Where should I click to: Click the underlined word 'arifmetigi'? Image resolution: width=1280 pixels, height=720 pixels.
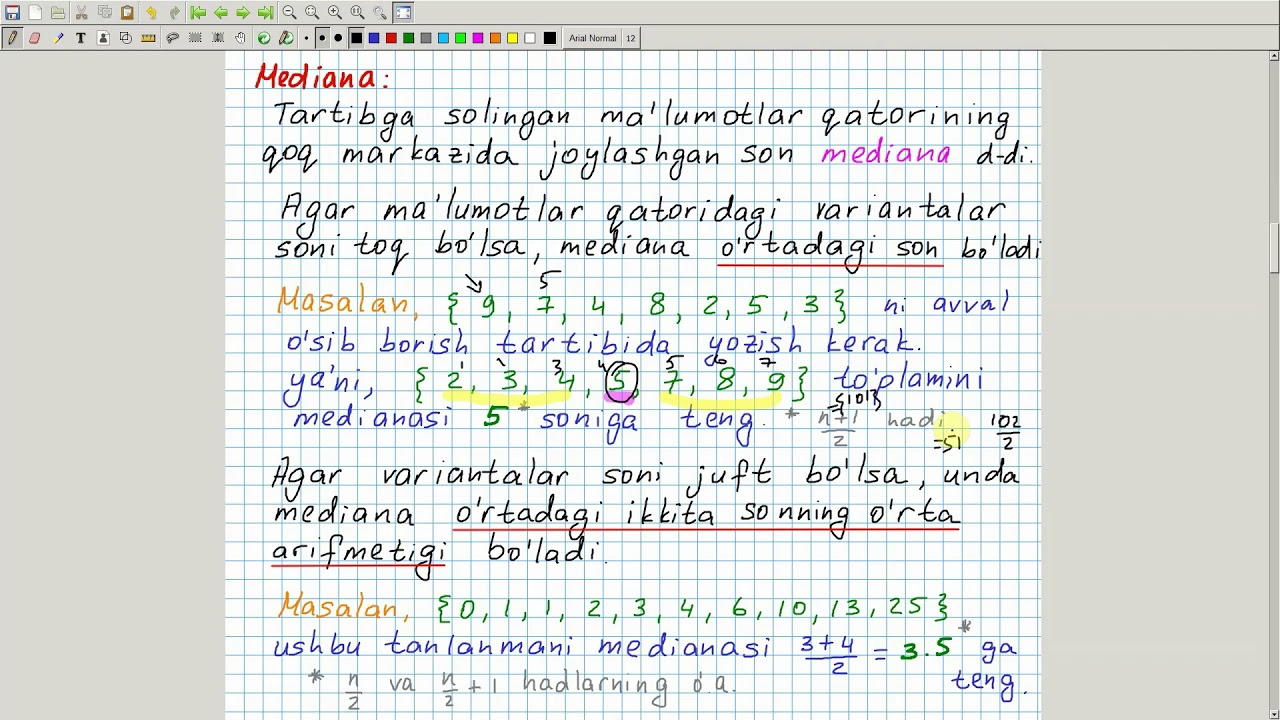357,554
